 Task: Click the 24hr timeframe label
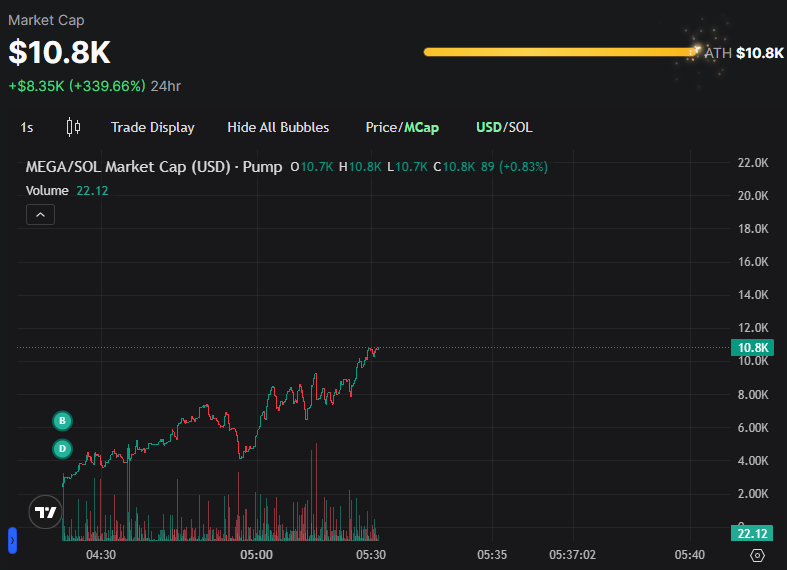tap(166, 86)
